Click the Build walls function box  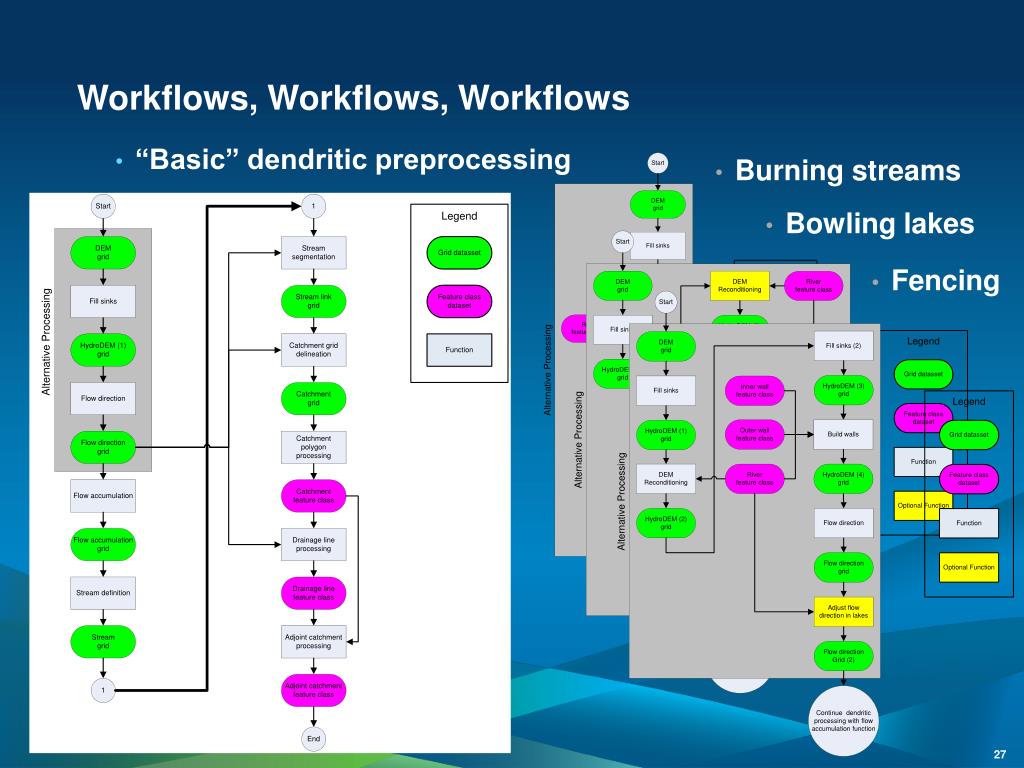tap(843, 434)
